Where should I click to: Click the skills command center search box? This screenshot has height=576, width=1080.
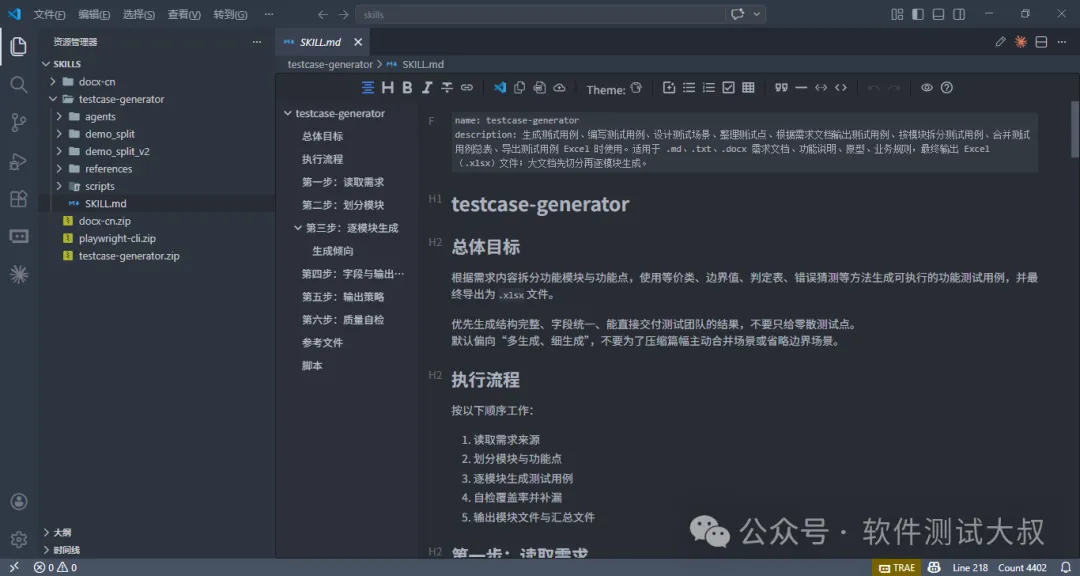pyautogui.click(x=541, y=14)
